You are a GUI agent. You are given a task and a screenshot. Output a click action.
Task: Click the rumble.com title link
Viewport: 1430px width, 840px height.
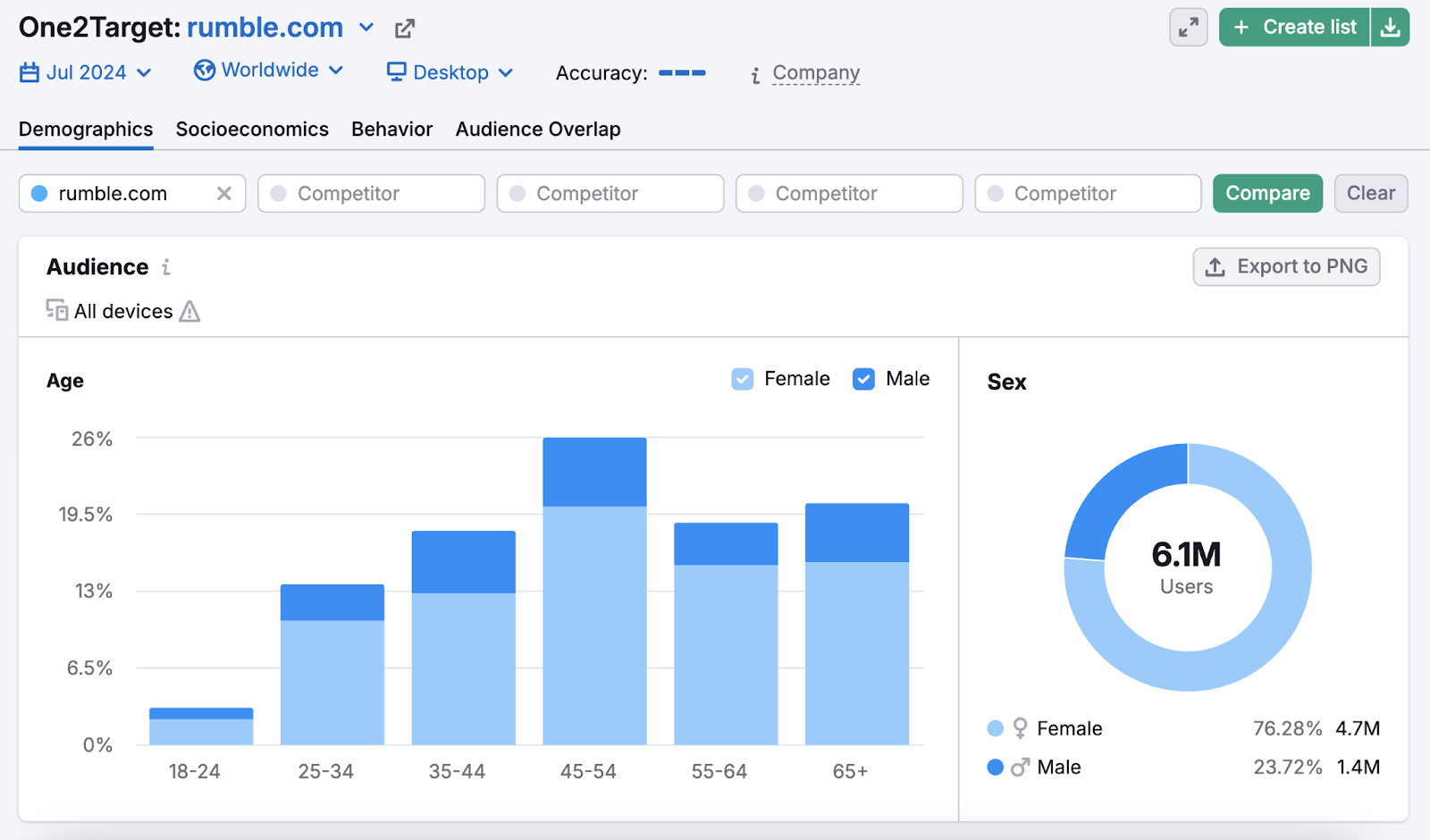(x=265, y=28)
